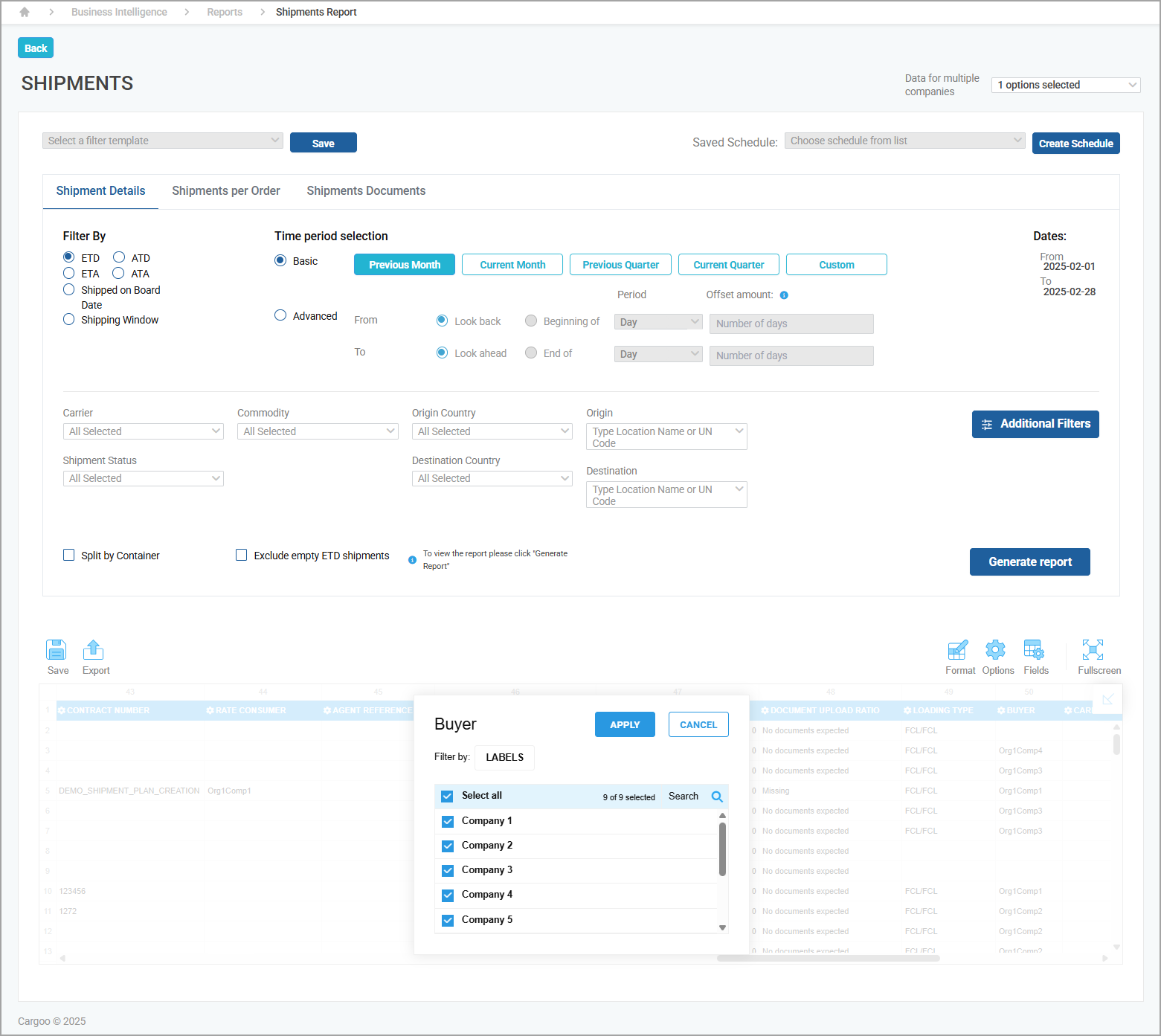Click the Save grid icon above table

(x=57, y=650)
